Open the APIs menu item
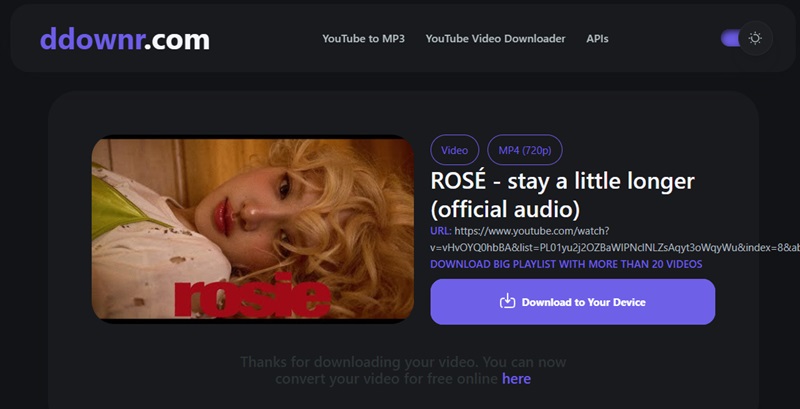The height and width of the screenshot is (409, 800). pyautogui.click(x=597, y=39)
